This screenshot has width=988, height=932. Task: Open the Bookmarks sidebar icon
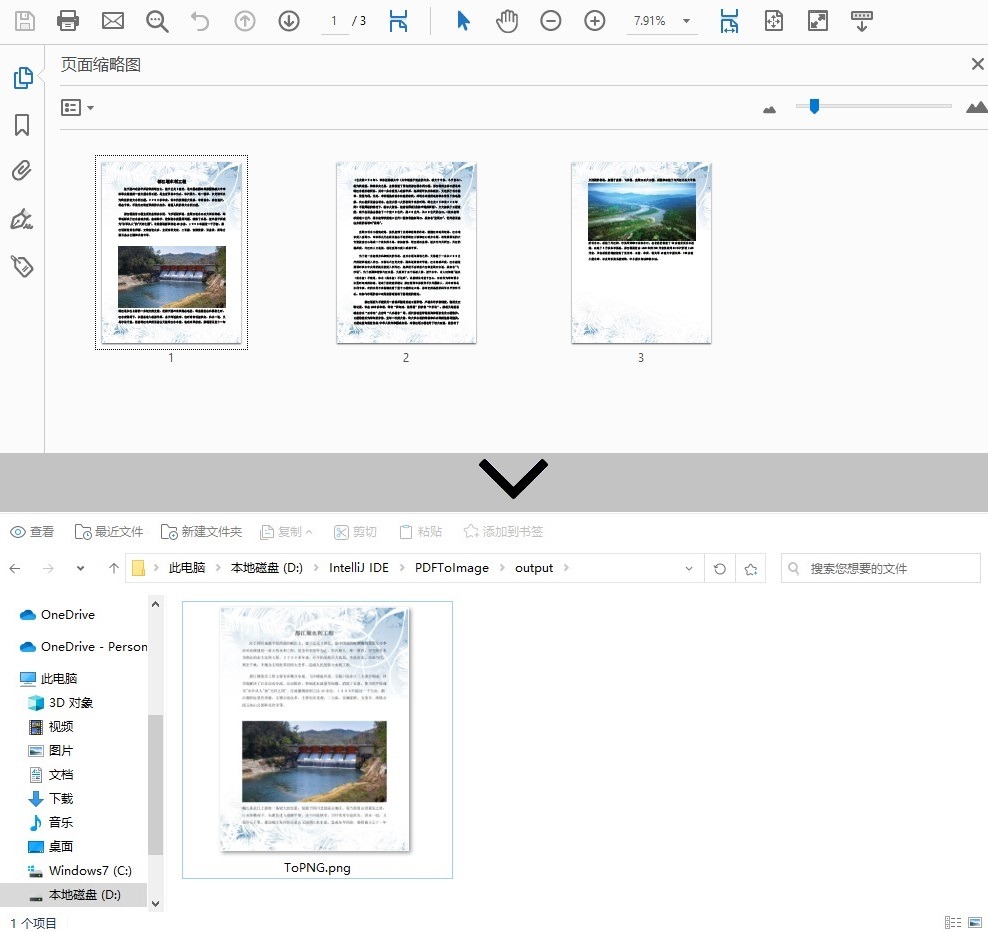point(22,125)
